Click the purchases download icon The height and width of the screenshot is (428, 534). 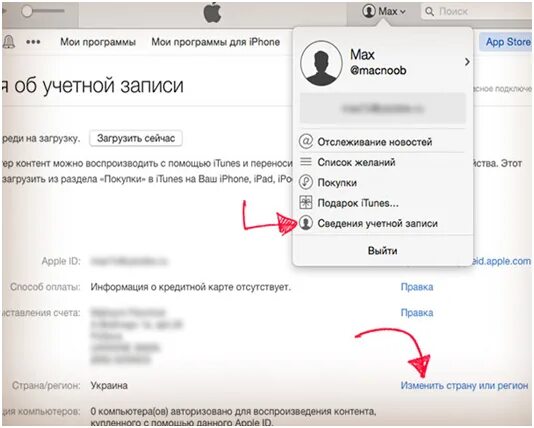[306, 182]
